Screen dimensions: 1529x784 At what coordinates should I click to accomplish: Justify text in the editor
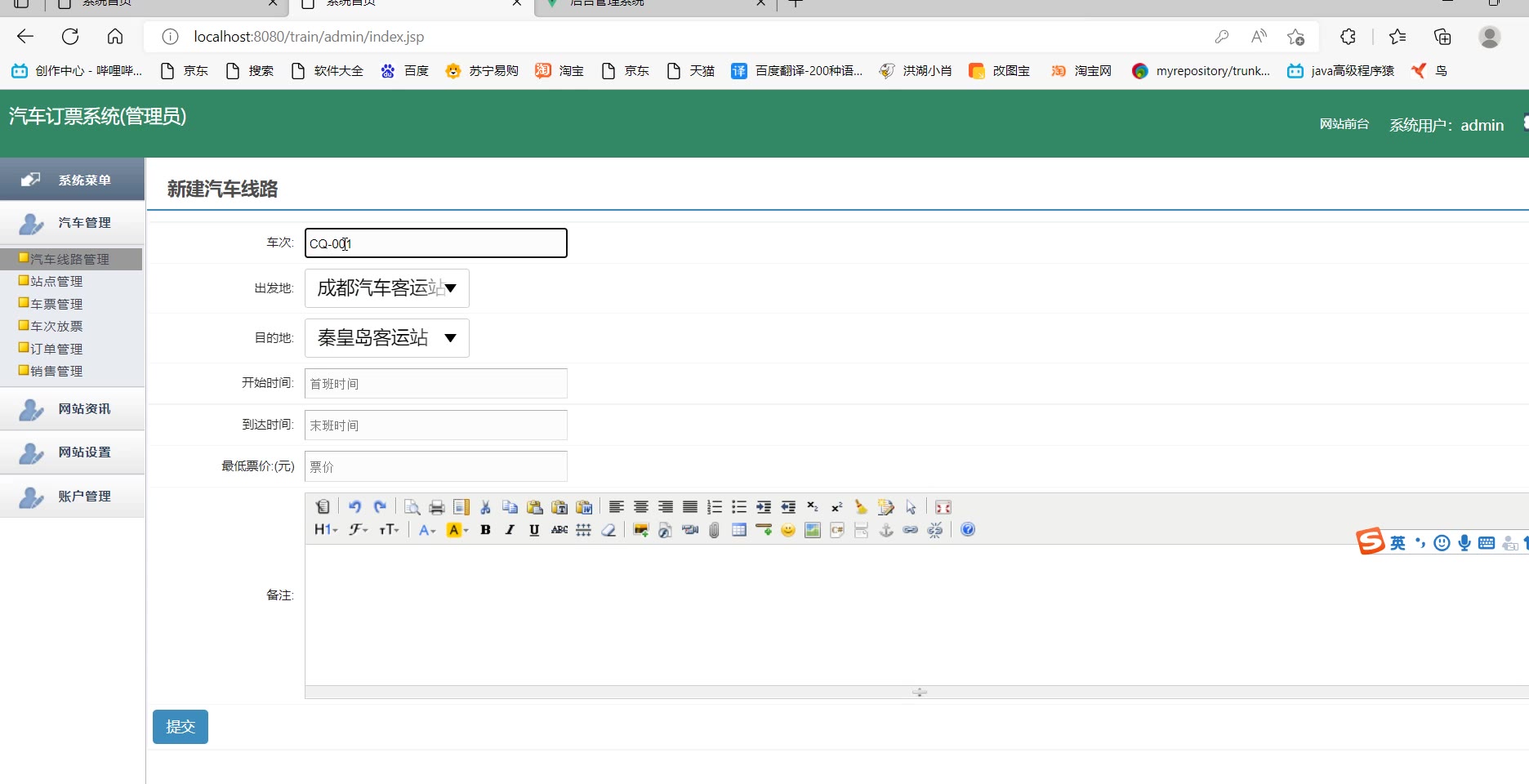690,507
